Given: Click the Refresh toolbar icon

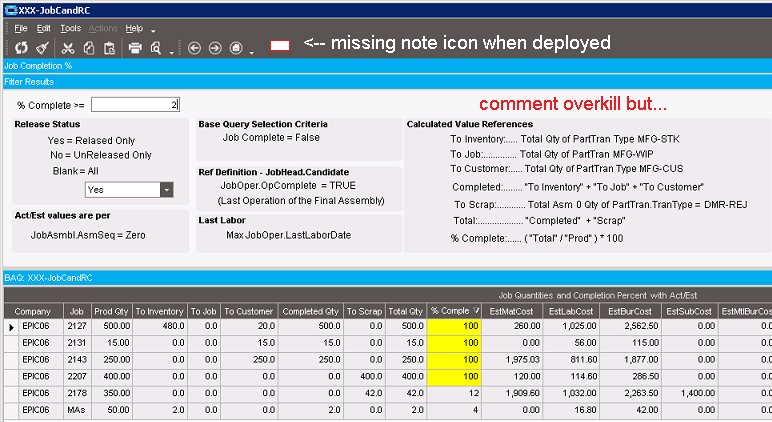Looking at the screenshot, I should [21, 48].
